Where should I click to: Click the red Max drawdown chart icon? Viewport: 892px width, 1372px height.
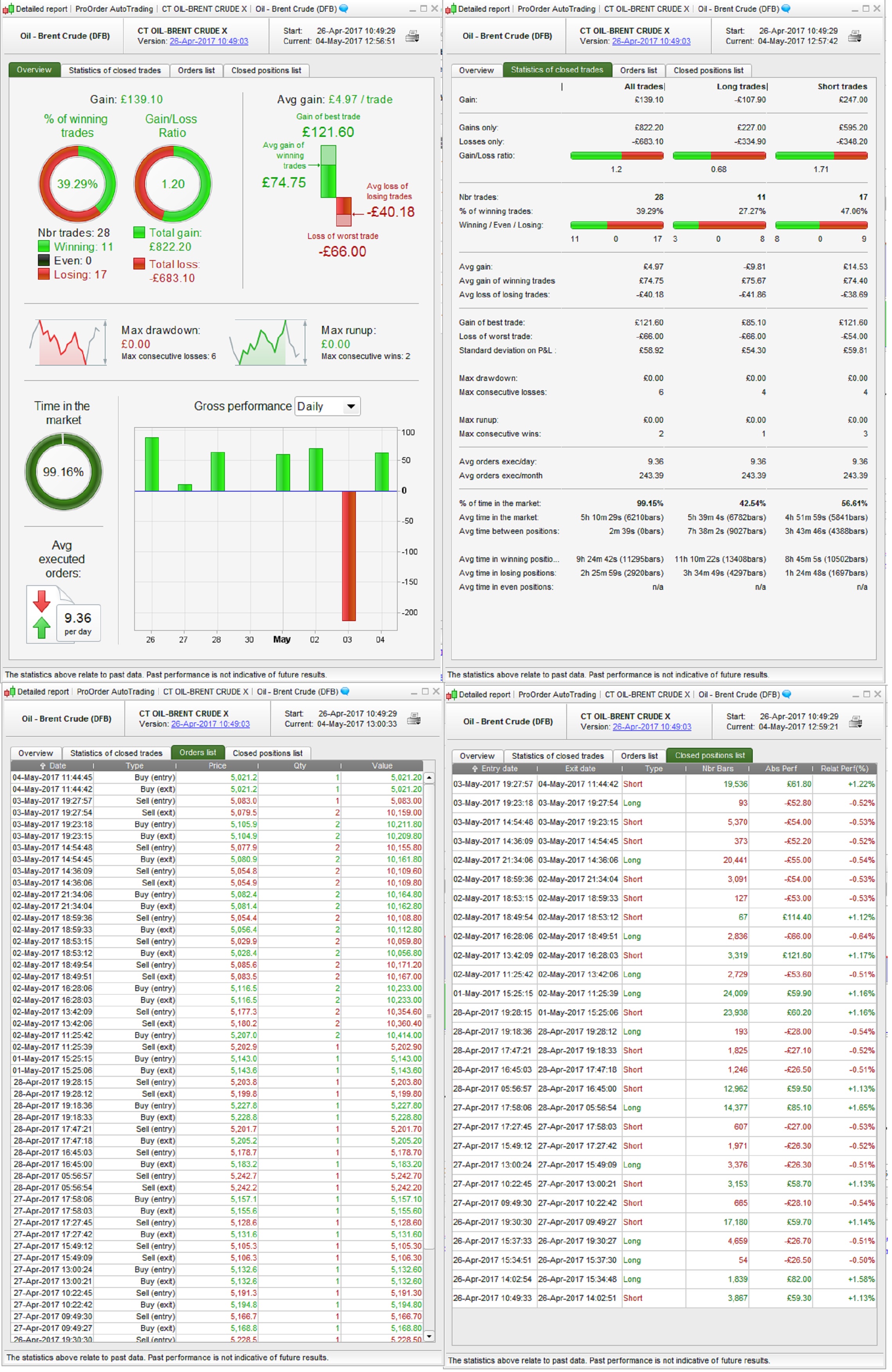click(x=68, y=343)
